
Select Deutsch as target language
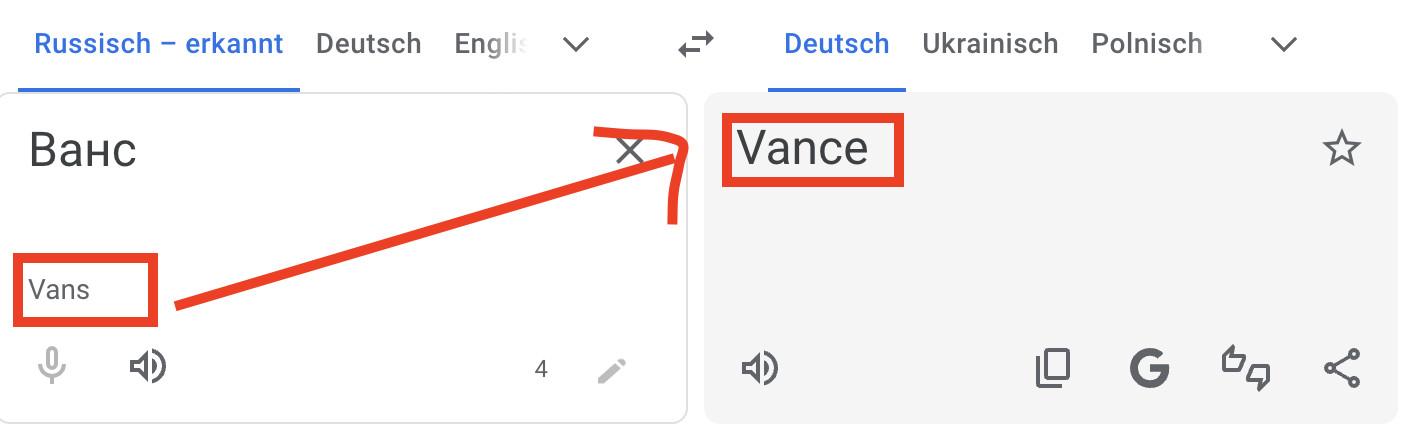point(836,44)
